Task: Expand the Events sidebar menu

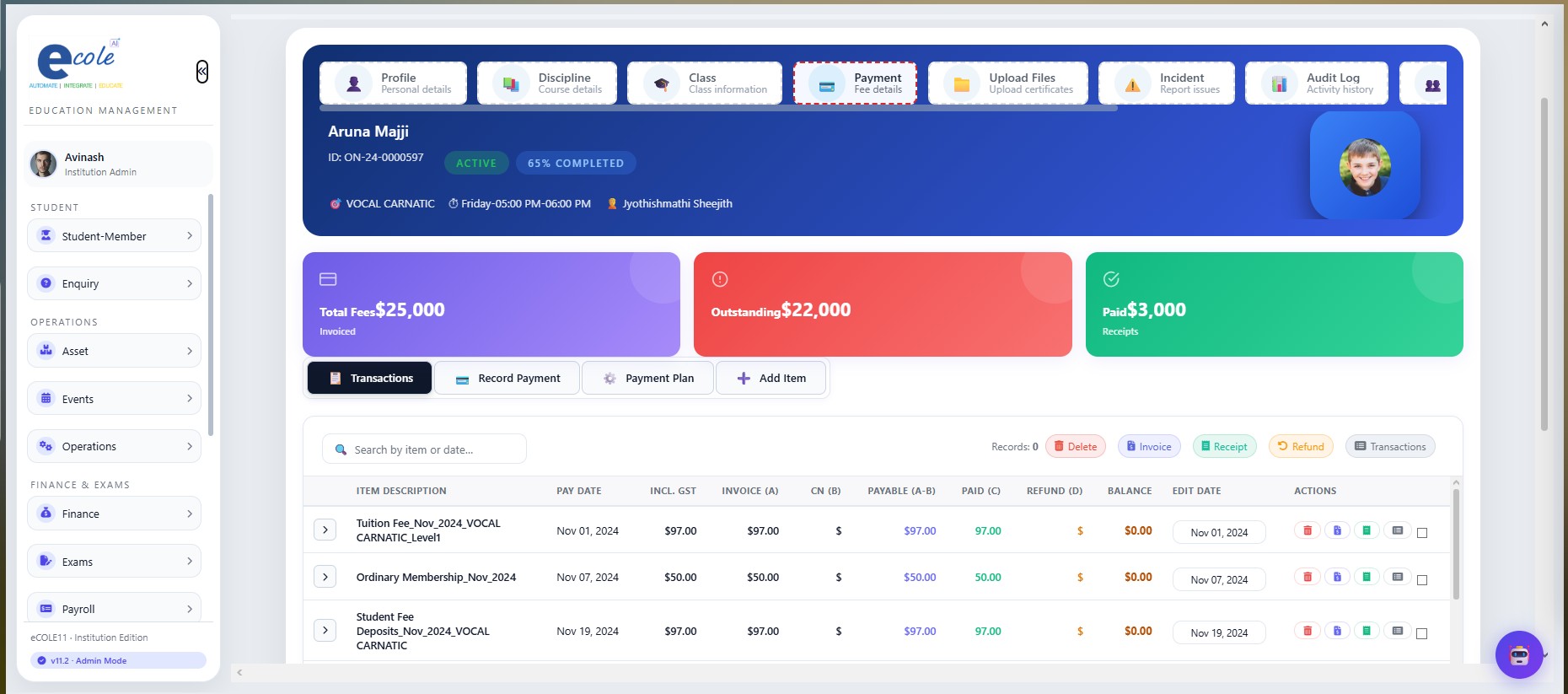Action: pos(114,399)
